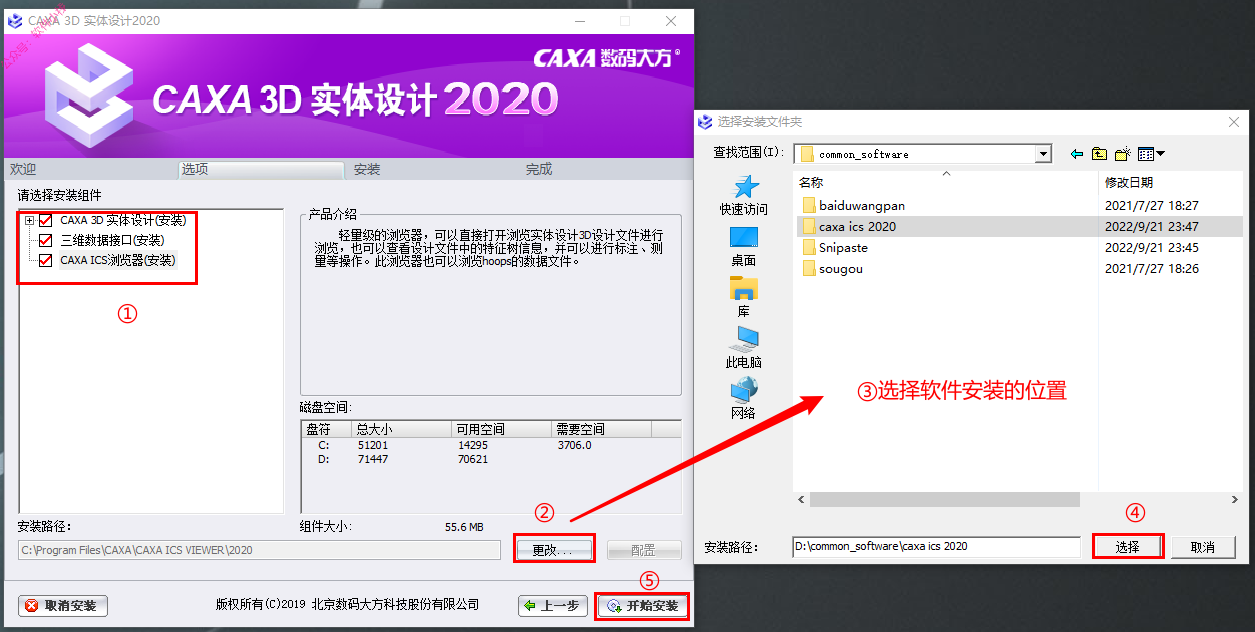Image resolution: width=1255 pixels, height=632 pixels.
Task: Click the date 2021/7/27 18:26
Action: [1152, 268]
